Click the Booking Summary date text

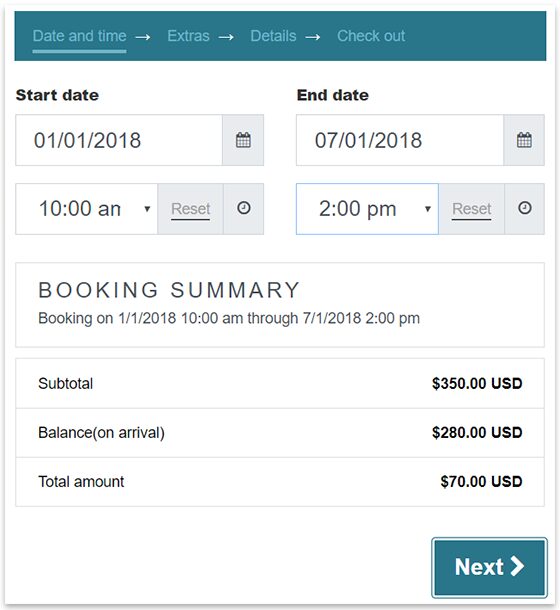(229, 318)
